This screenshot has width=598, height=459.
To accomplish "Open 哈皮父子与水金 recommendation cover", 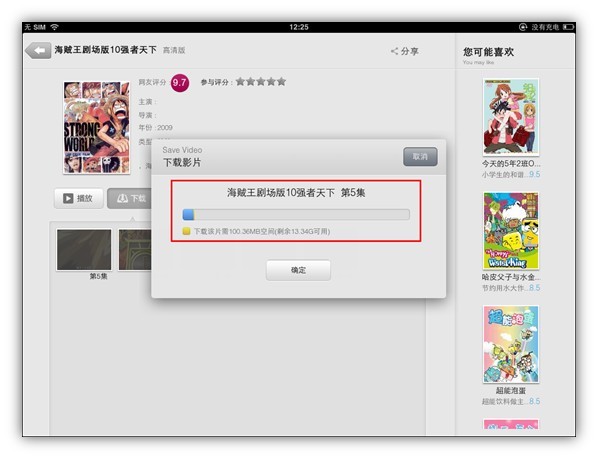I will 511,231.
